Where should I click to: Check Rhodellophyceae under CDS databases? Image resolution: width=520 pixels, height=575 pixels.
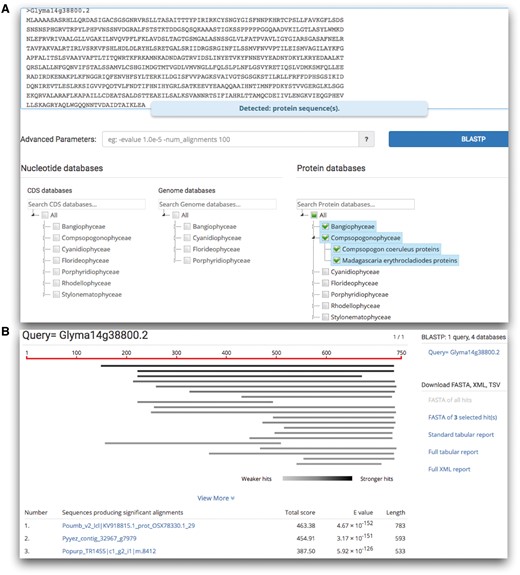56,283
